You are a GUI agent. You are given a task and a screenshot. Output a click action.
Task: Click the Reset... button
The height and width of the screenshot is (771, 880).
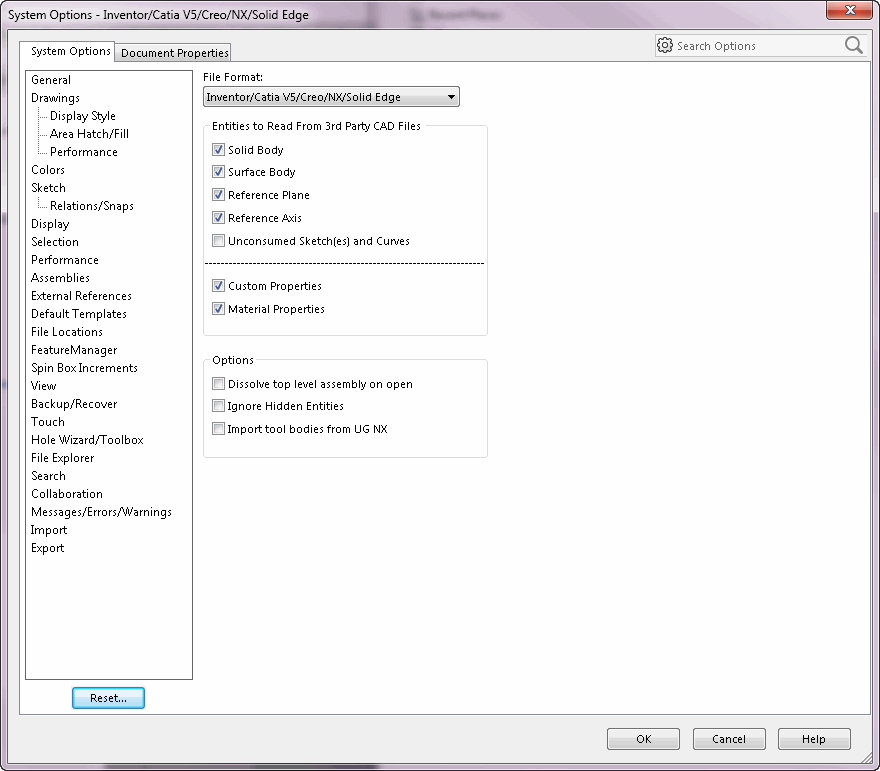pyautogui.click(x=108, y=698)
